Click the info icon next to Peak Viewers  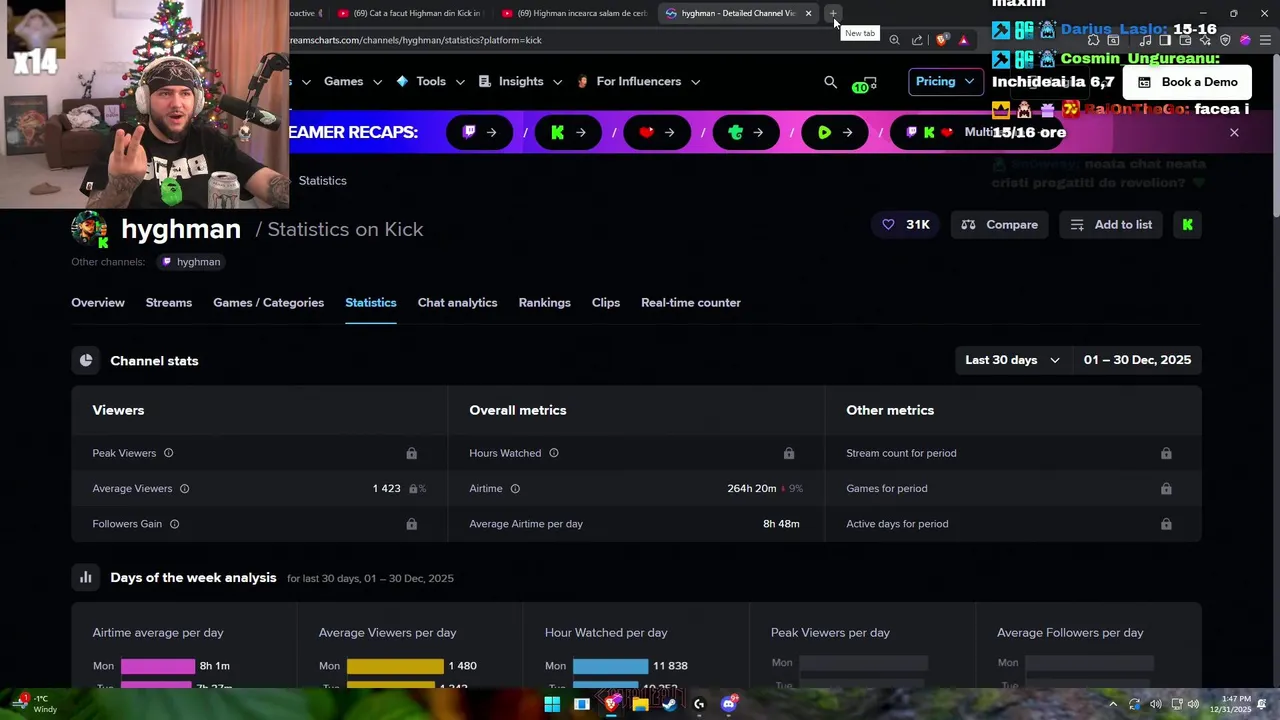coord(168,453)
